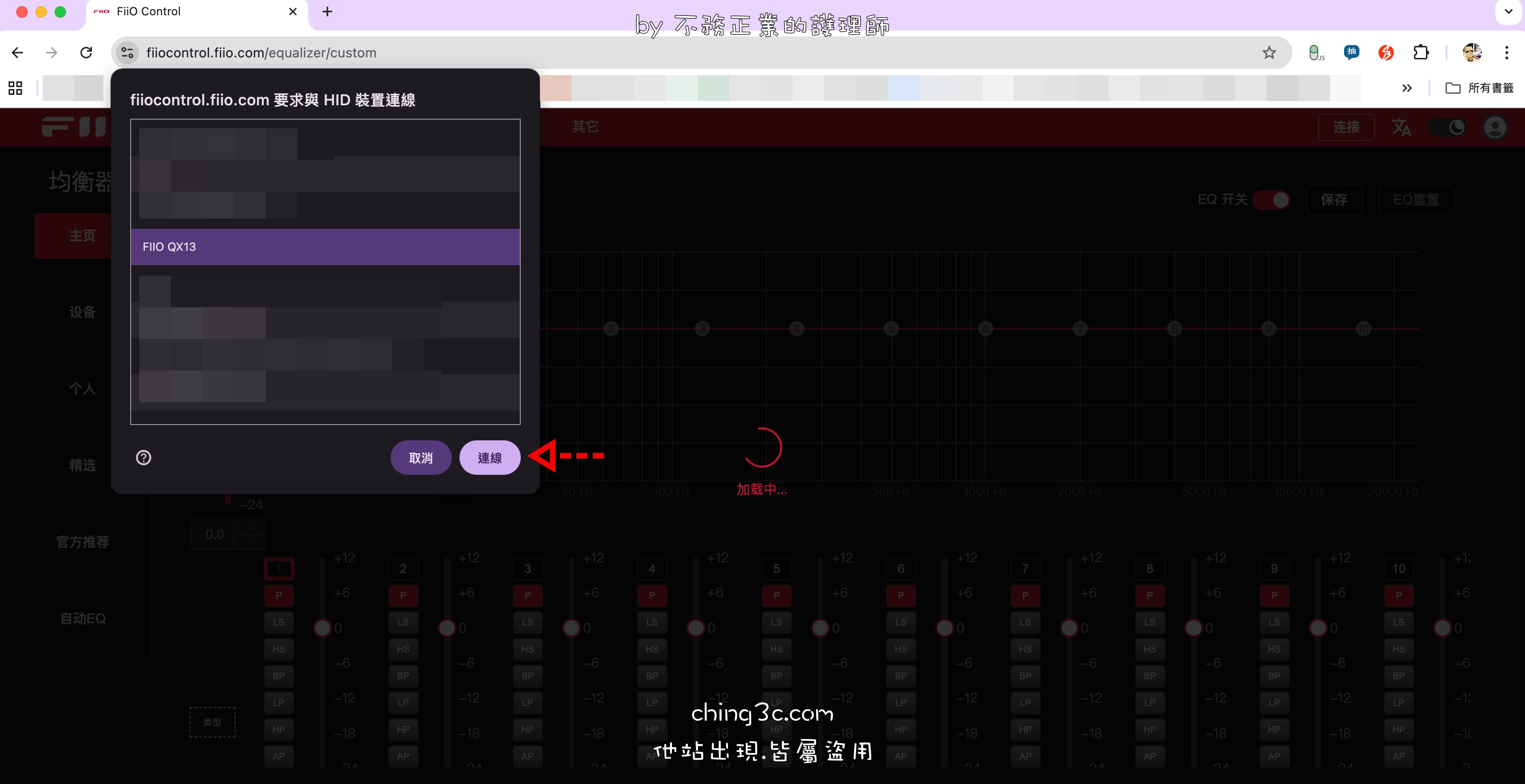Image resolution: width=1525 pixels, height=784 pixels.
Task: Open the Chrome three-dot menu
Action: coord(1506,53)
